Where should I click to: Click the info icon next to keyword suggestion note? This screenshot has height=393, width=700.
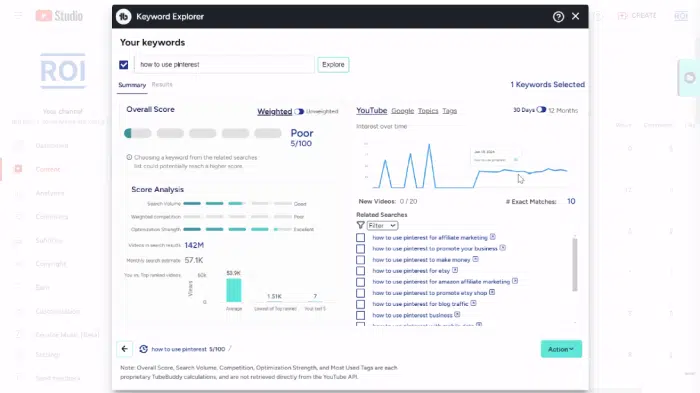pyautogui.click(x=129, y=157)
